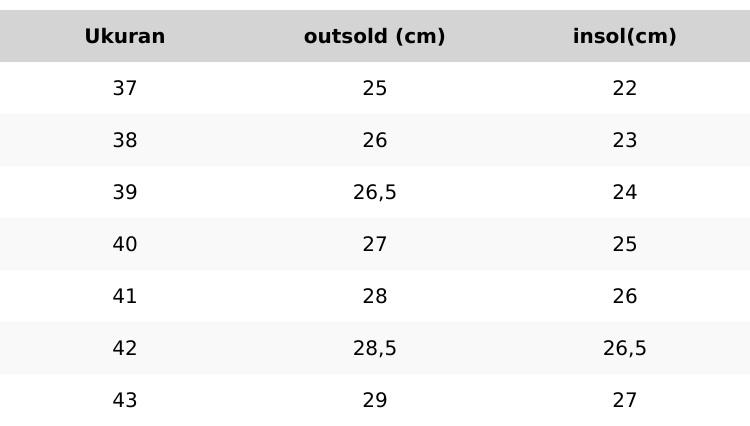Click outsold value 27 for size 40
This screenshot has height=426, width=750.
coord(375,245)
